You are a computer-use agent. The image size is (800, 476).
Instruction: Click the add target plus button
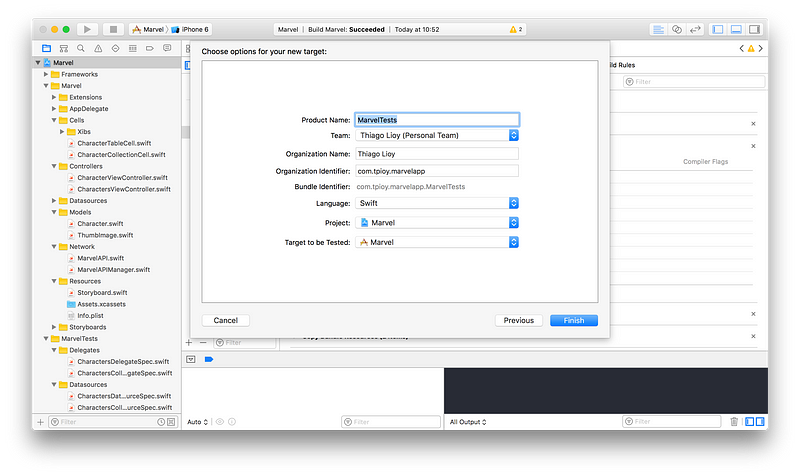[189, 343]
